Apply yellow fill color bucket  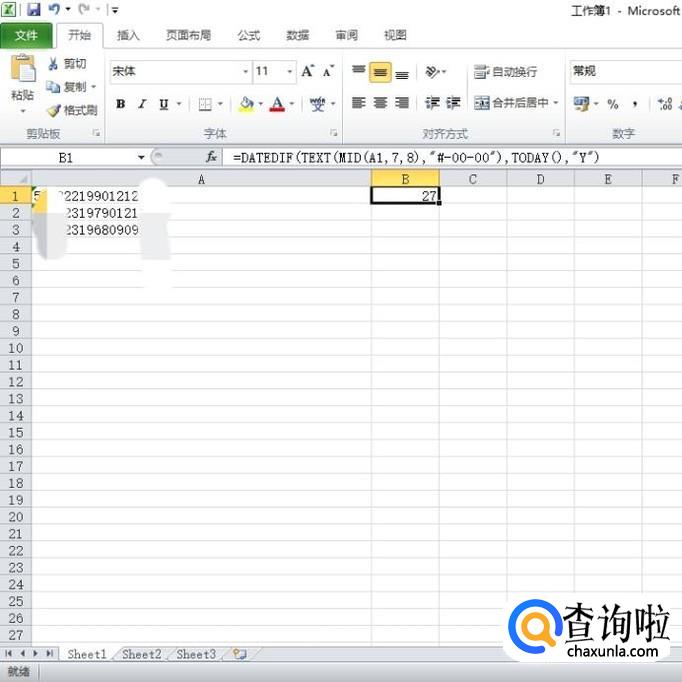[x=246, y=104]
